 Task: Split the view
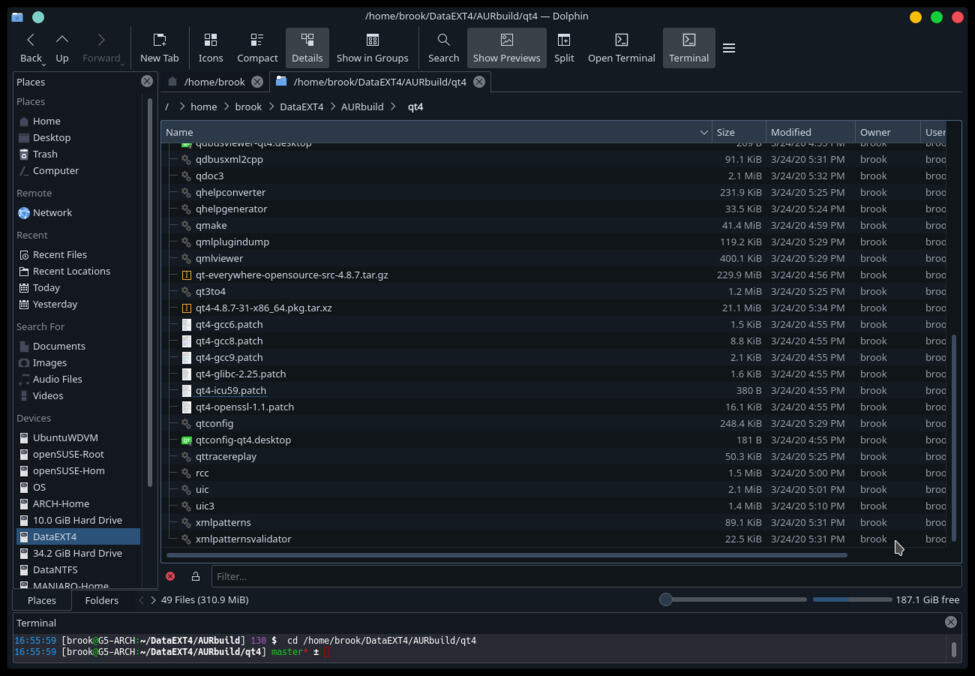(564, 48)
